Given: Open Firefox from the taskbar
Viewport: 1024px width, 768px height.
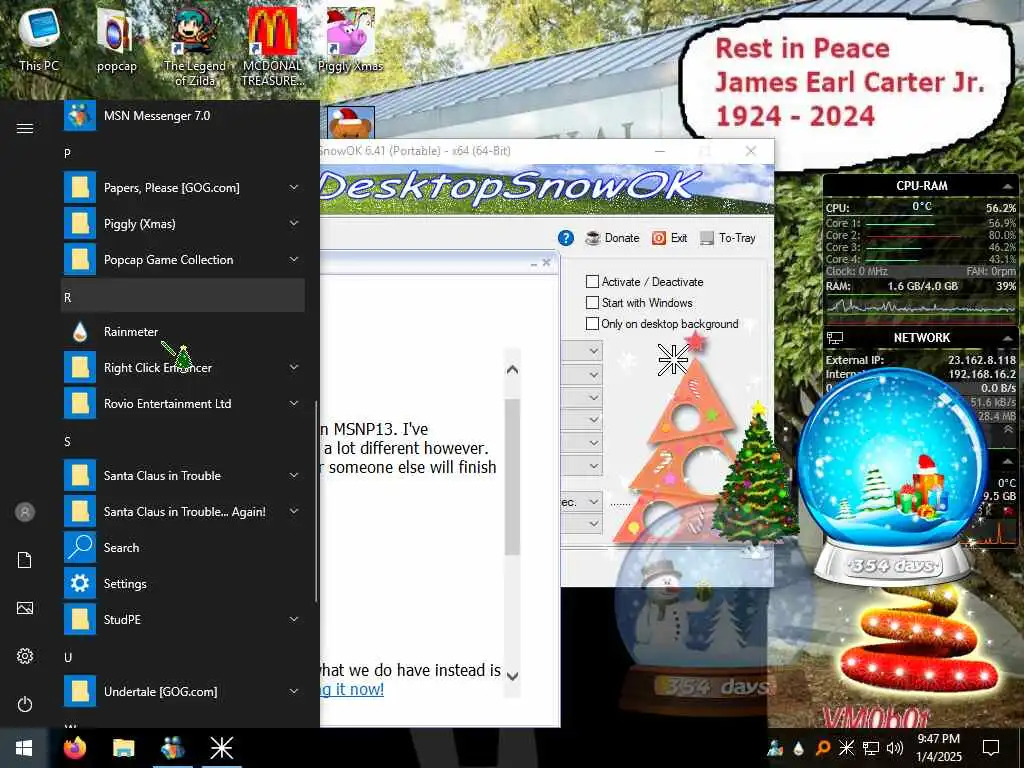Looking at the screenshot, I should 75,748.
